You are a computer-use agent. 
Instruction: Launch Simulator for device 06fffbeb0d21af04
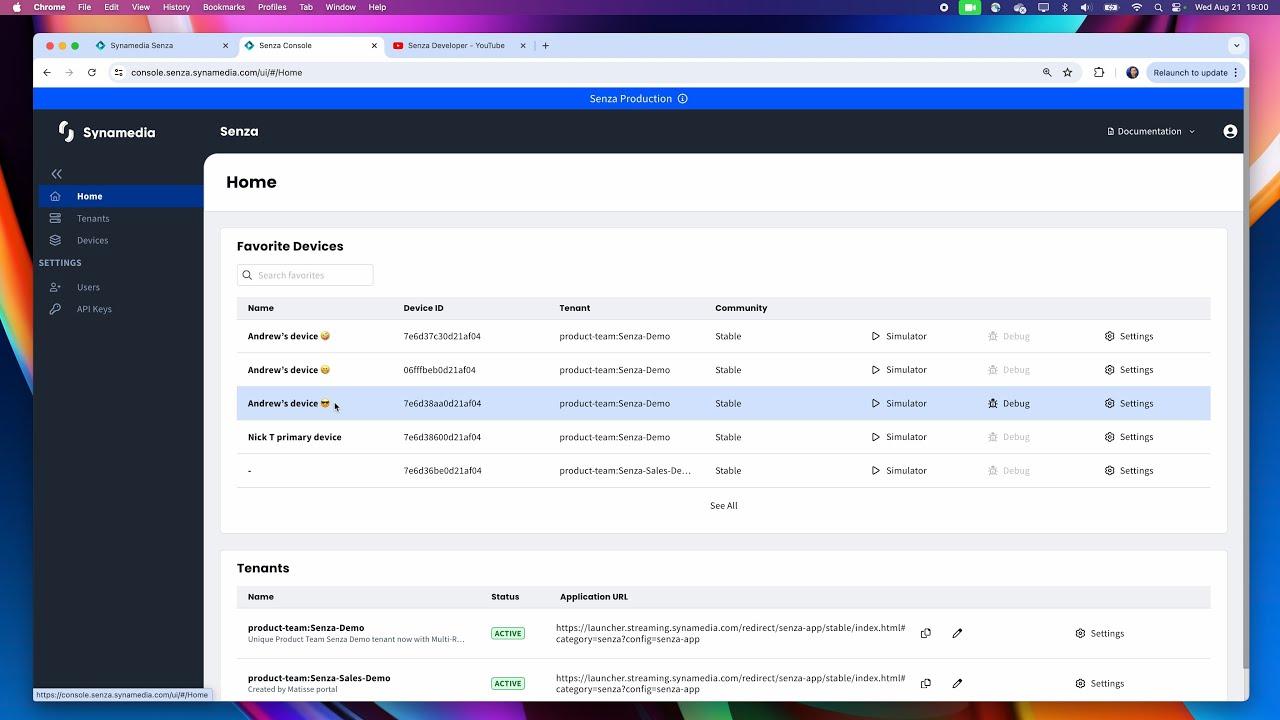tap(899, 370)
